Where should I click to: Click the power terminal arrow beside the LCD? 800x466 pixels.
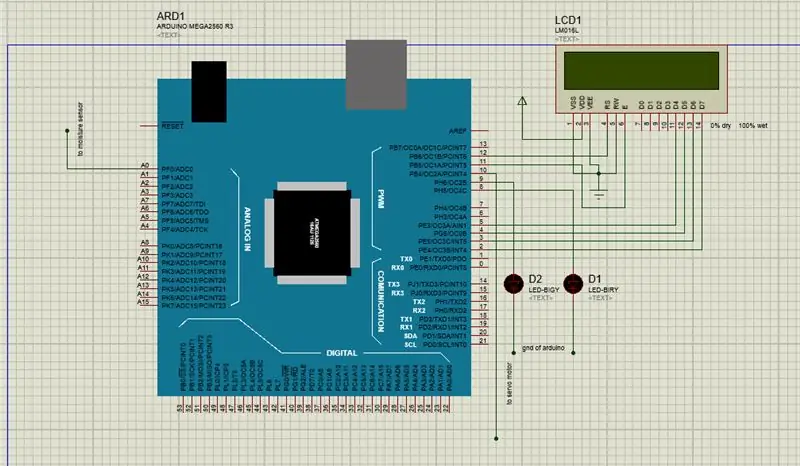pos(522,101)
